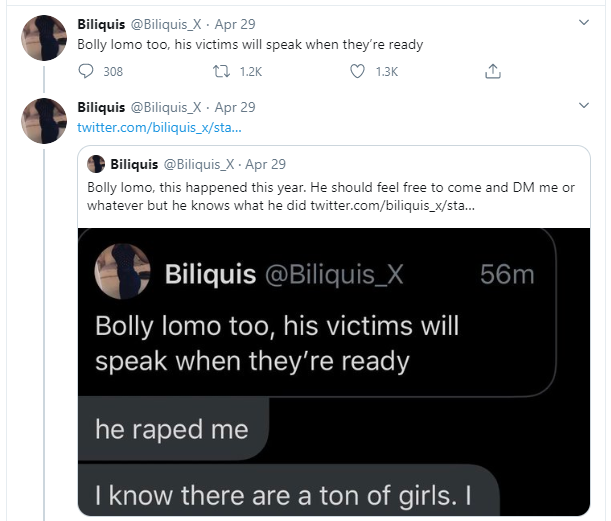Click the 1.3K like count
This screenshot has height=521, width=611.
(386, 71)
